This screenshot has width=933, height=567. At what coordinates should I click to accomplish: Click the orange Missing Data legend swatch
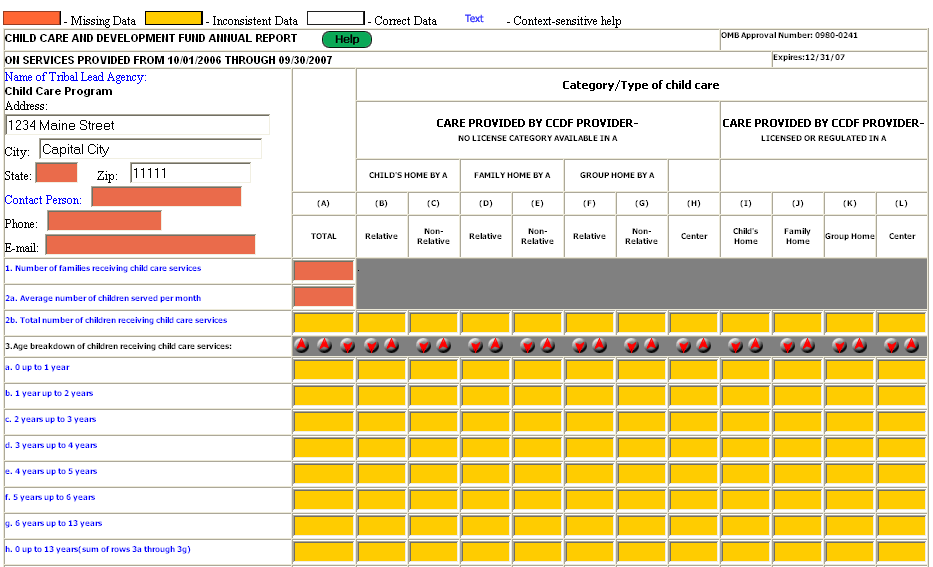[x=31, y=19]
